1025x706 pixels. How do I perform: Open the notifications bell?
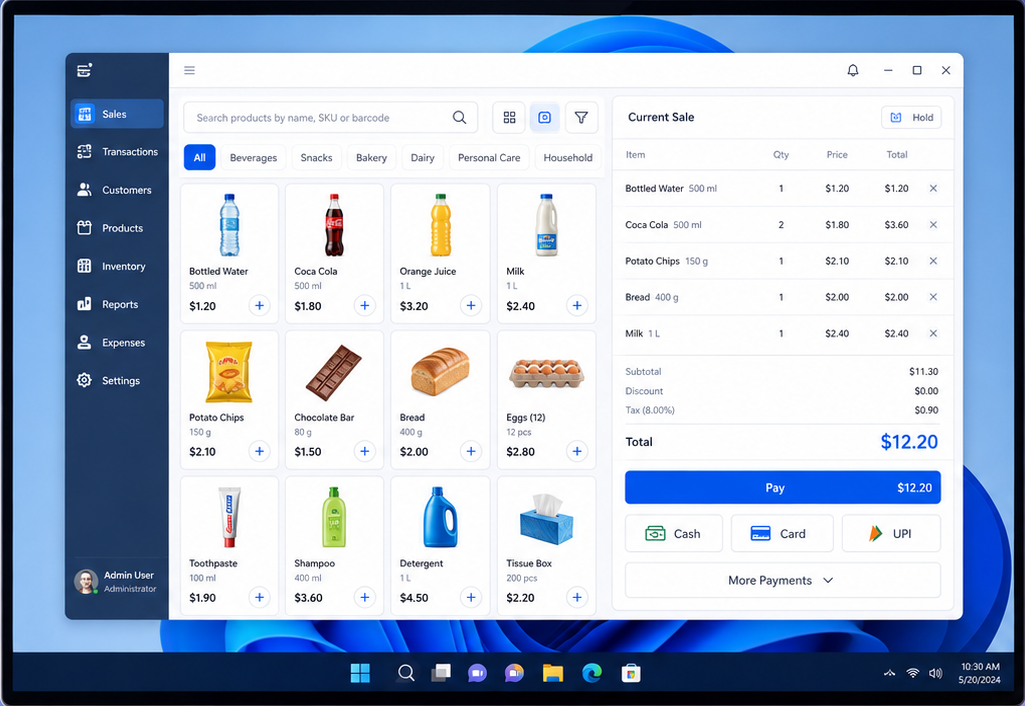click(852, 71)
